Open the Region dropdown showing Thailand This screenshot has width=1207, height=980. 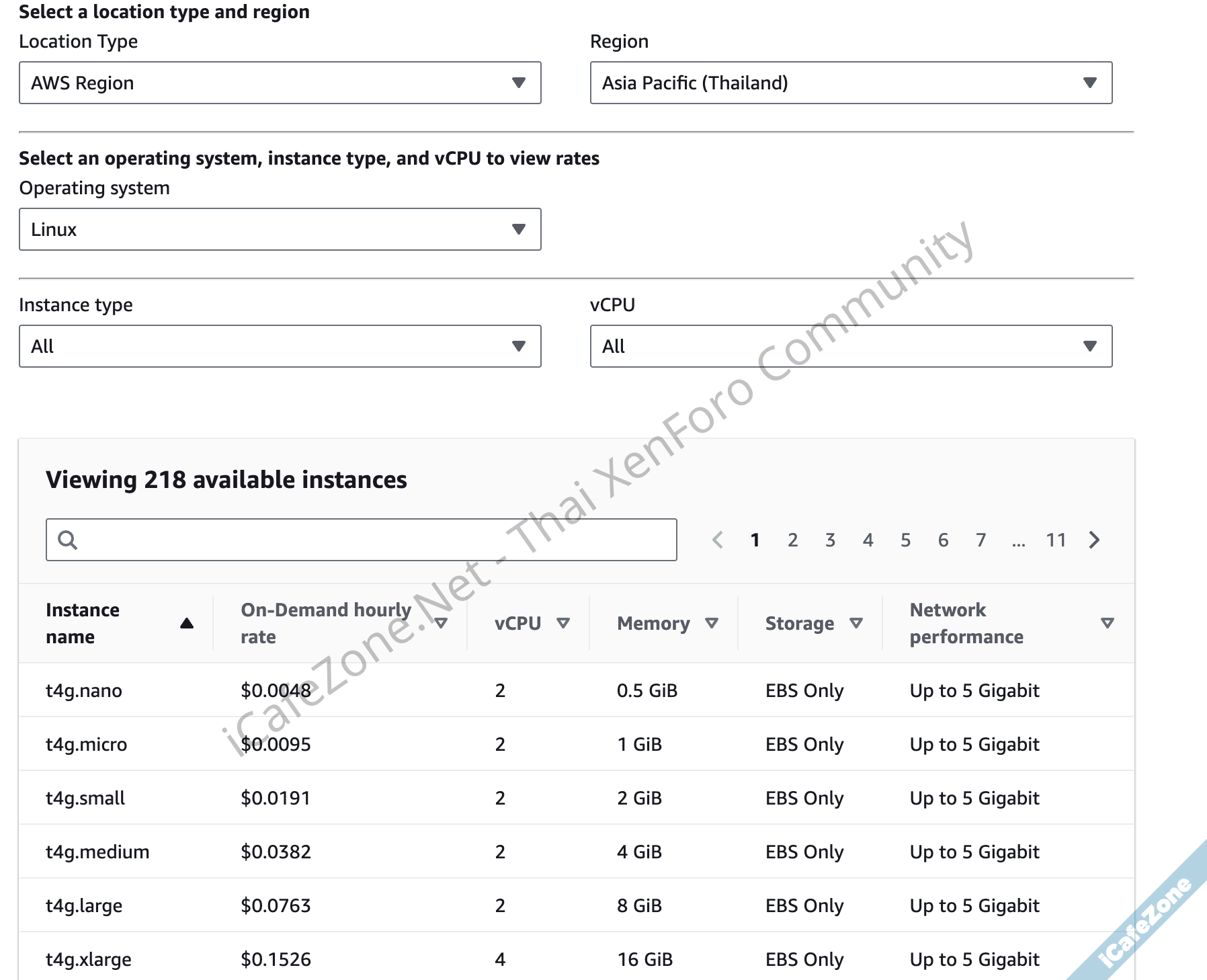click(851, 83)
